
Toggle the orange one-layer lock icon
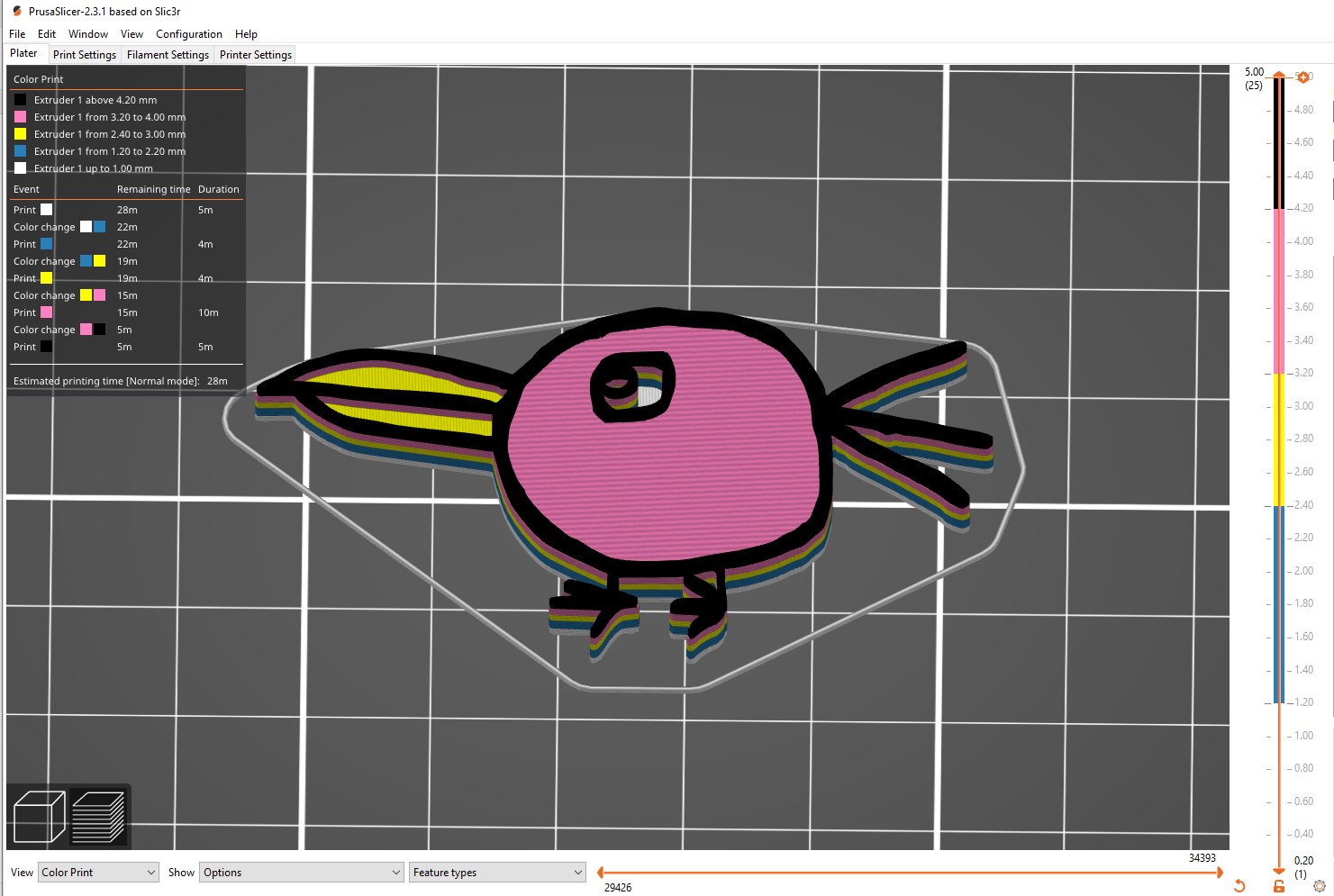pos(1279,886)
